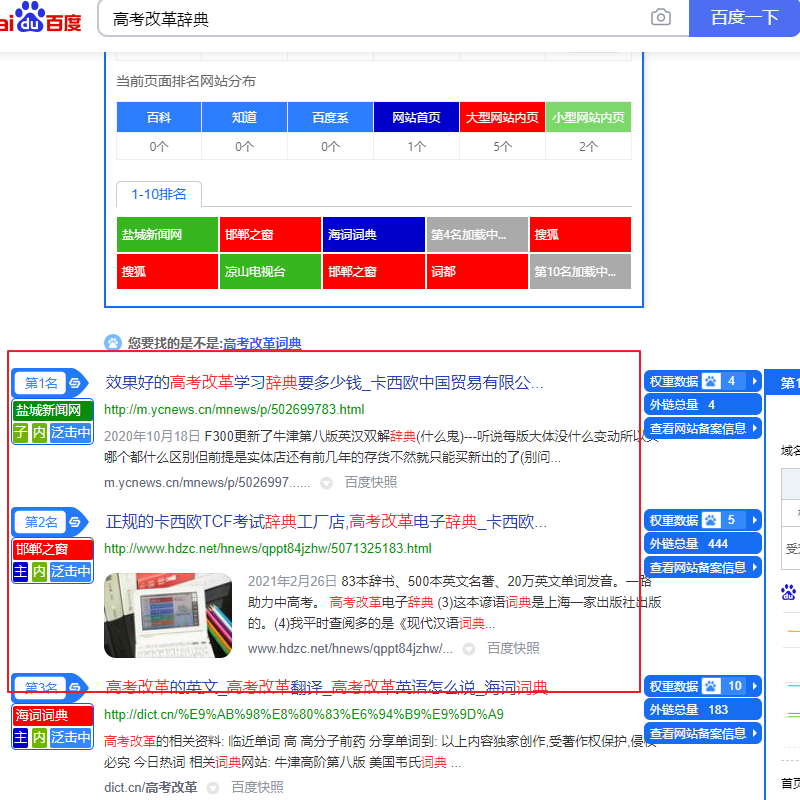Click the 百度系 distribution header

(330, 117)
